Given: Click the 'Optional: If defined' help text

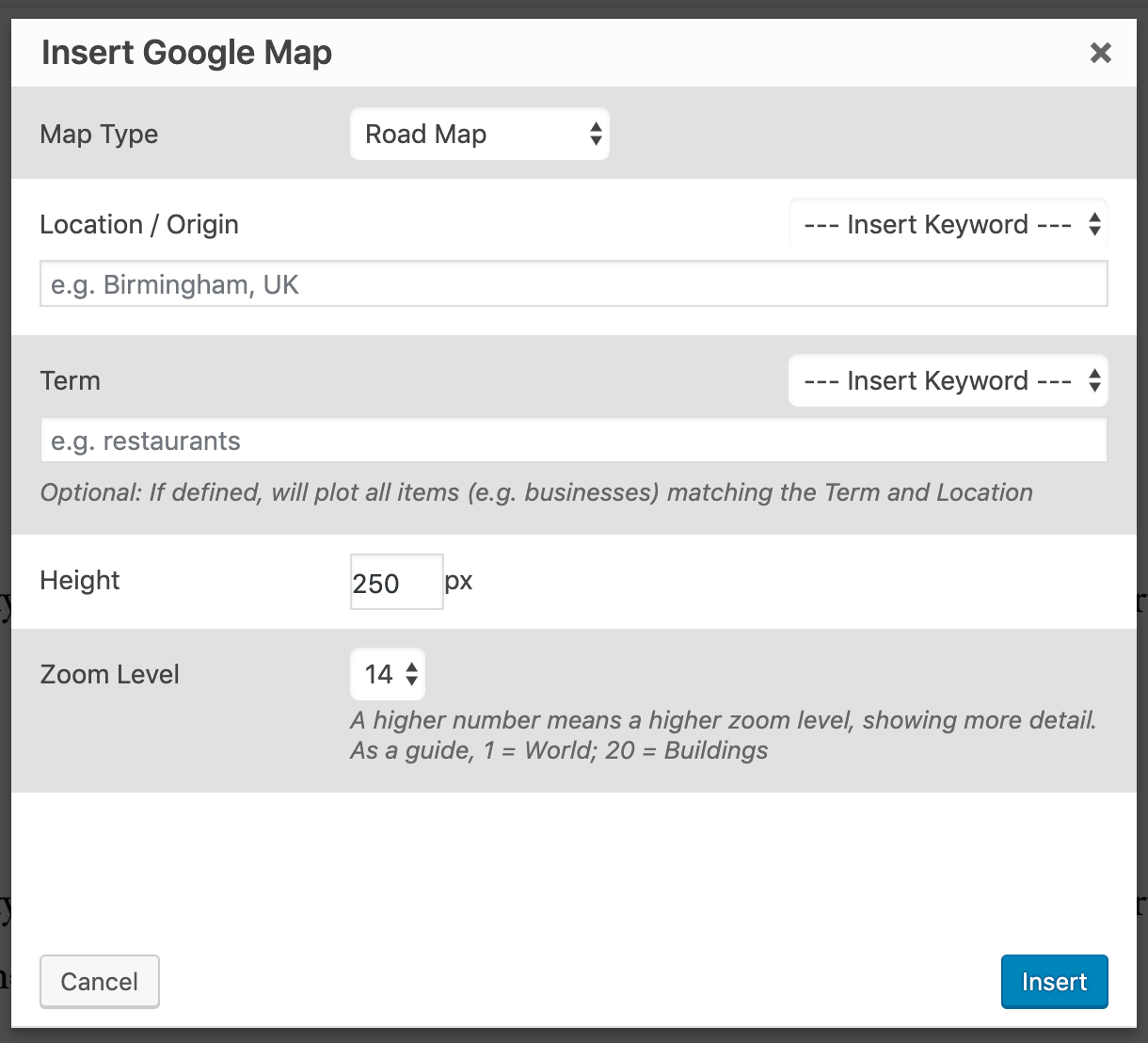Looking at the screenshot, I should pyautogui.click(x=536, y=492).
